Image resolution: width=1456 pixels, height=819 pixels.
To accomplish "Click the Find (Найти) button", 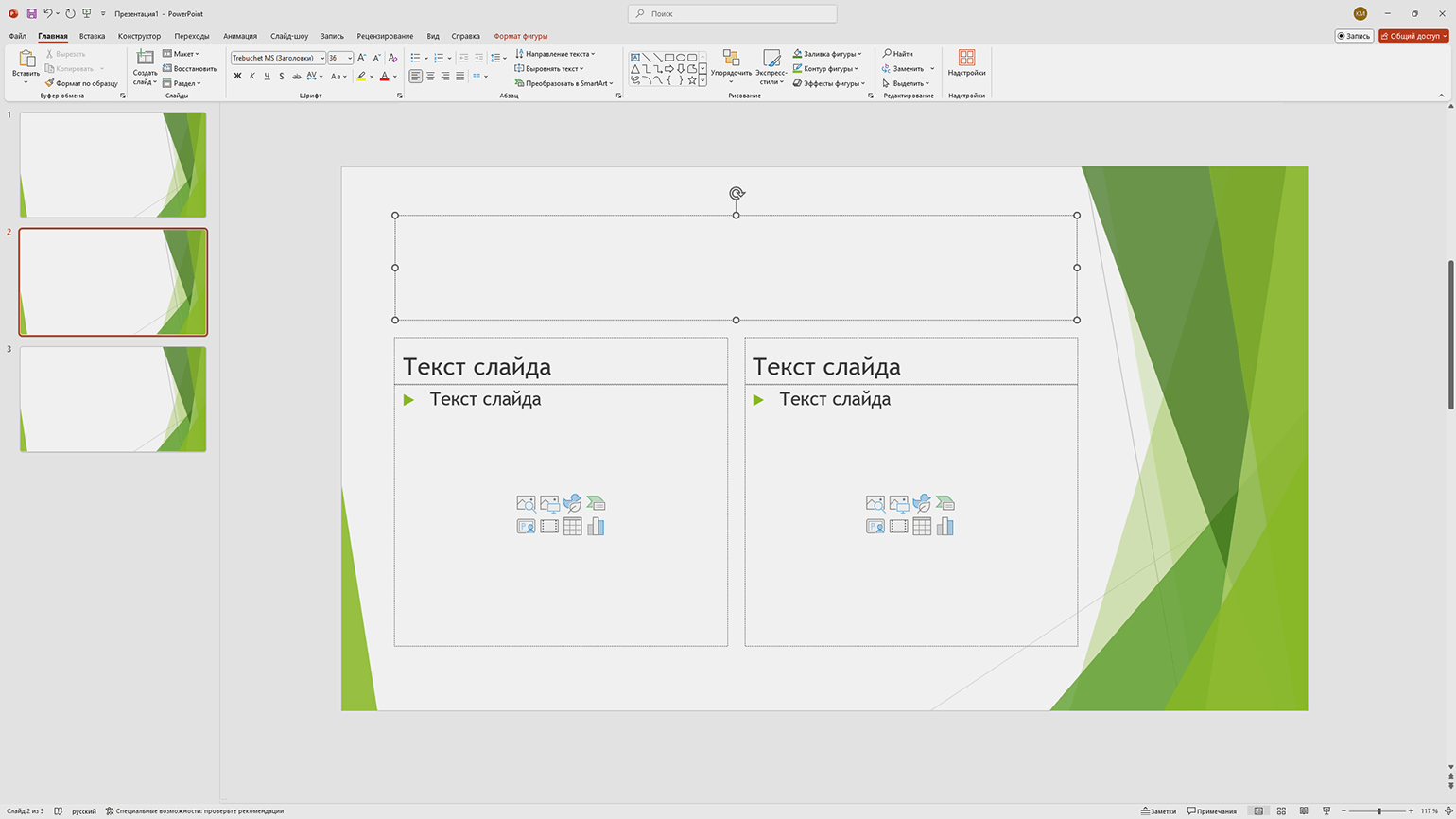I will coord(897,54).
